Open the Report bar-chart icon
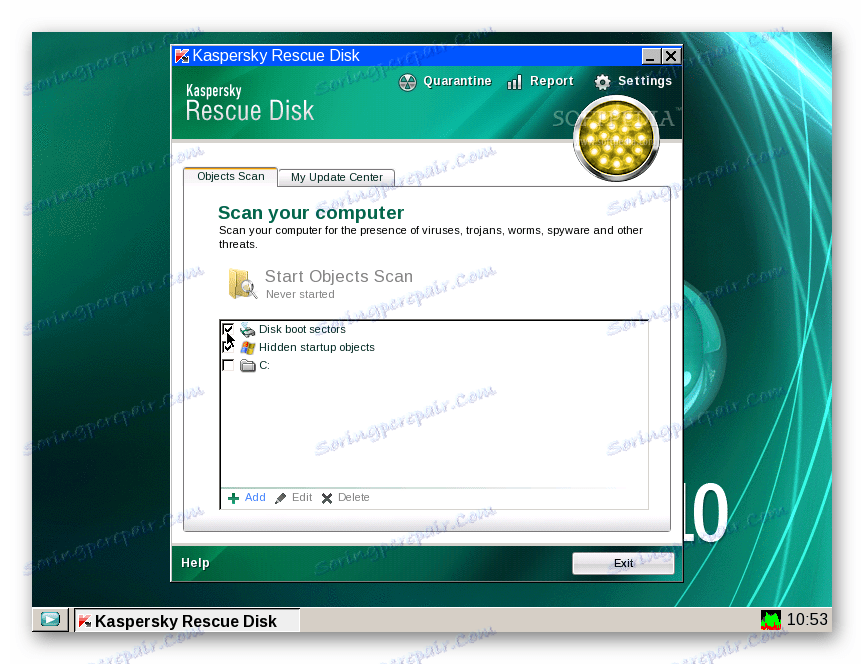This screenshot has height=664, width=864. [x=514, y=82]
